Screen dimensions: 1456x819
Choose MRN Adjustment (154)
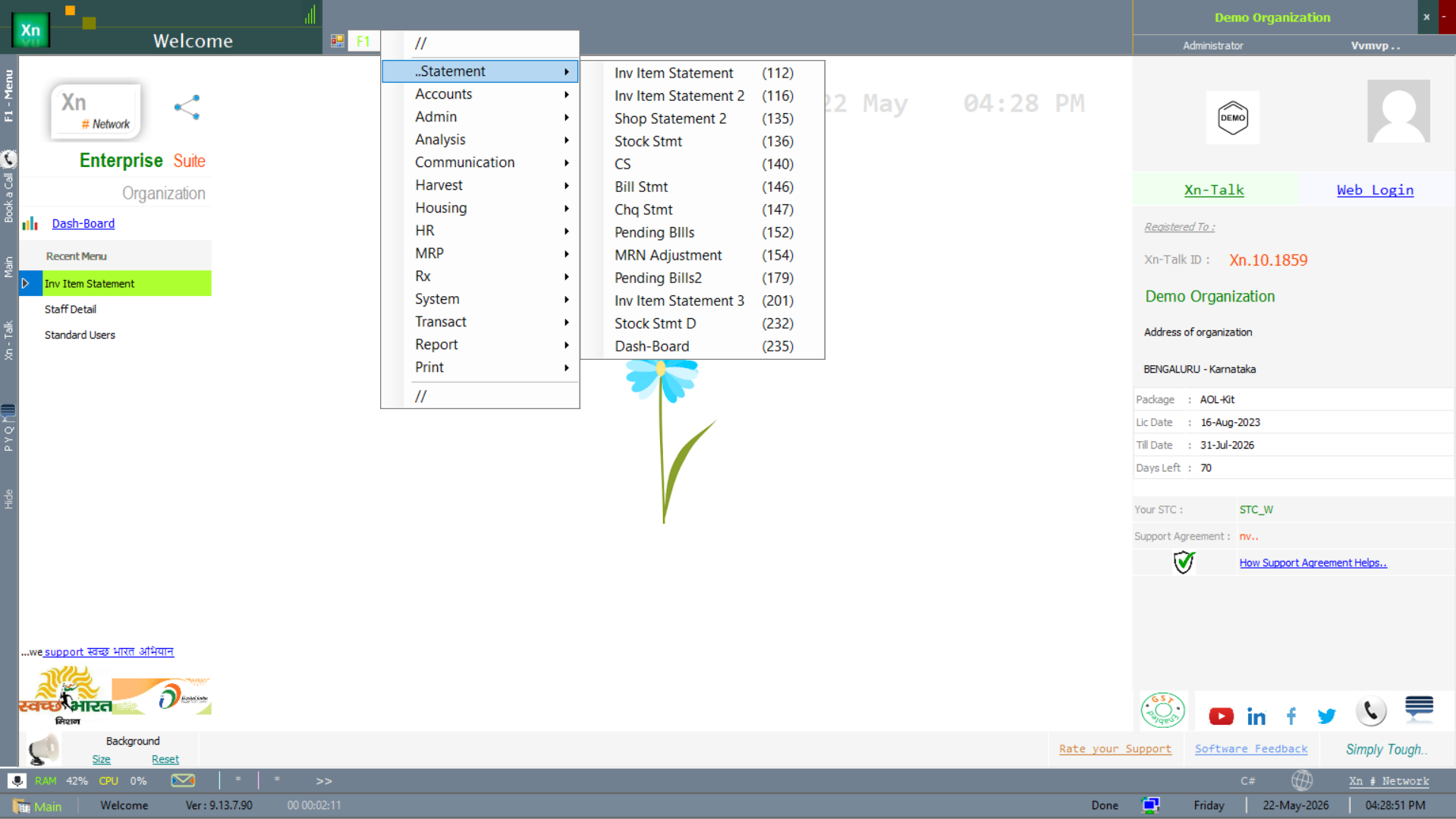point(703,255)
